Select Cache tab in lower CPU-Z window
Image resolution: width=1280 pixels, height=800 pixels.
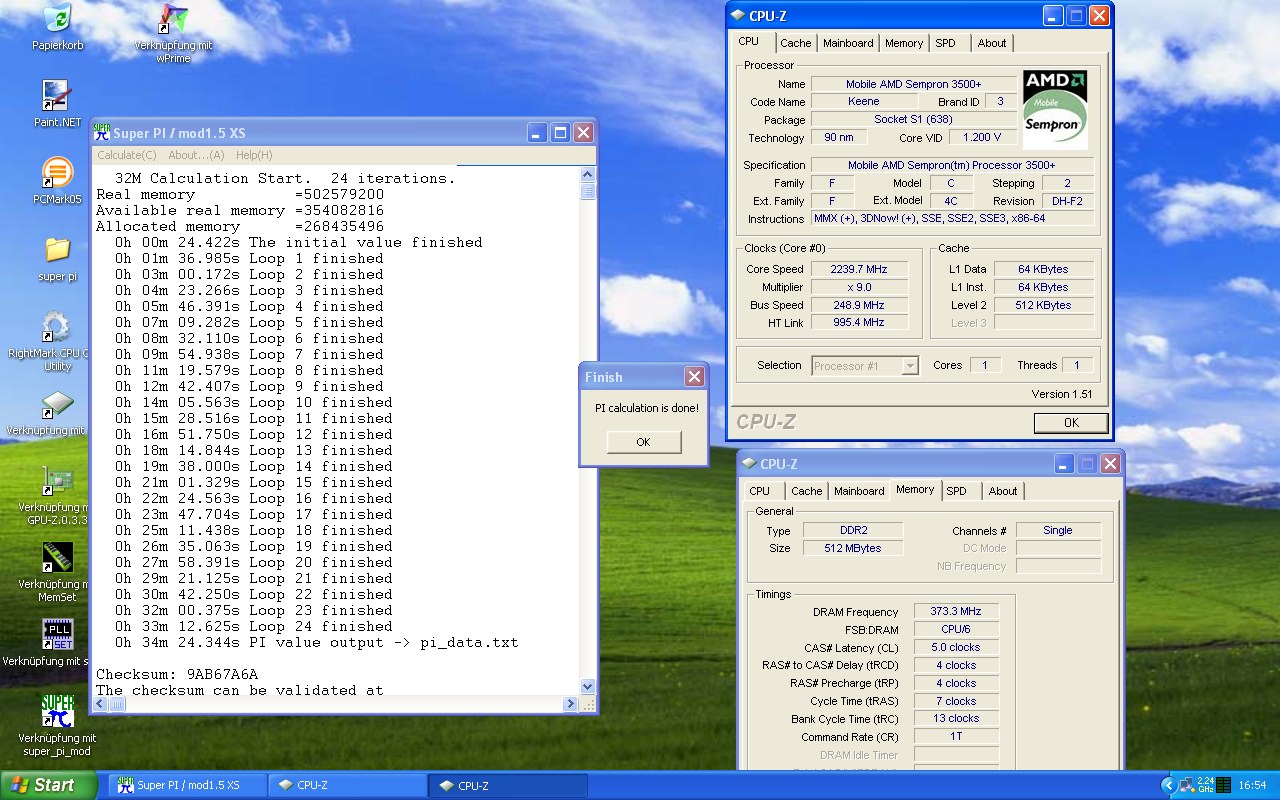click(807, 491)
